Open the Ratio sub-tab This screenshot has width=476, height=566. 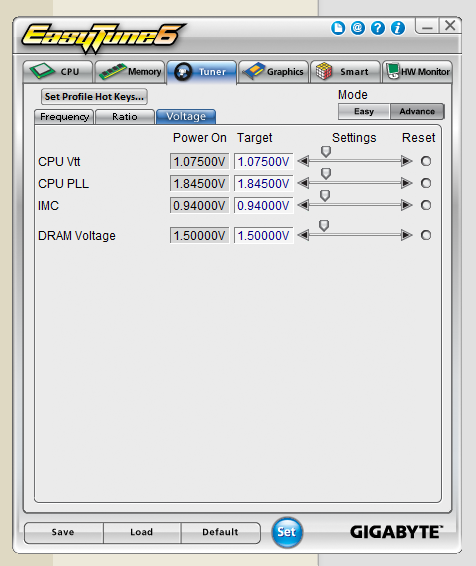125,117
